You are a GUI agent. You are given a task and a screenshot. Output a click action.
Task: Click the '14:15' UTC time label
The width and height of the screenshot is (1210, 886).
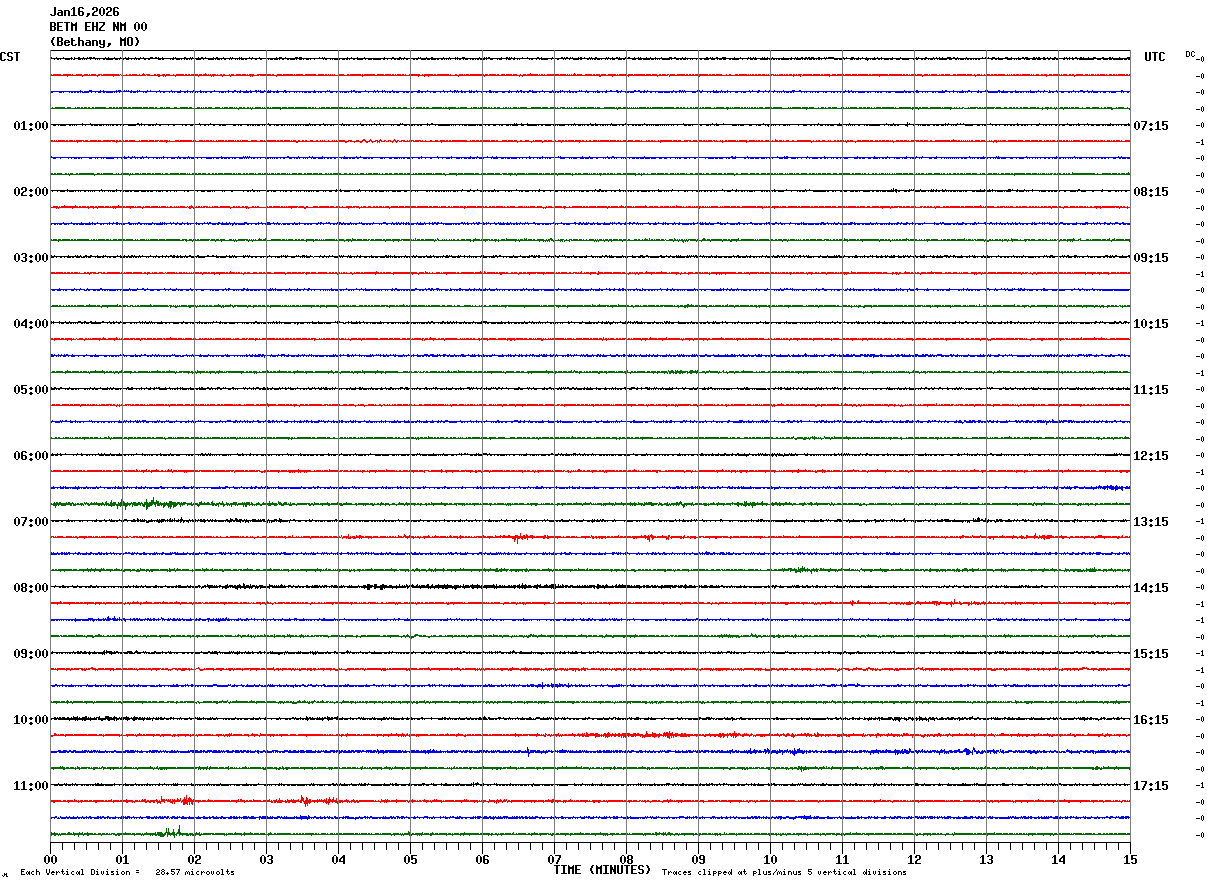[1150, 588]
